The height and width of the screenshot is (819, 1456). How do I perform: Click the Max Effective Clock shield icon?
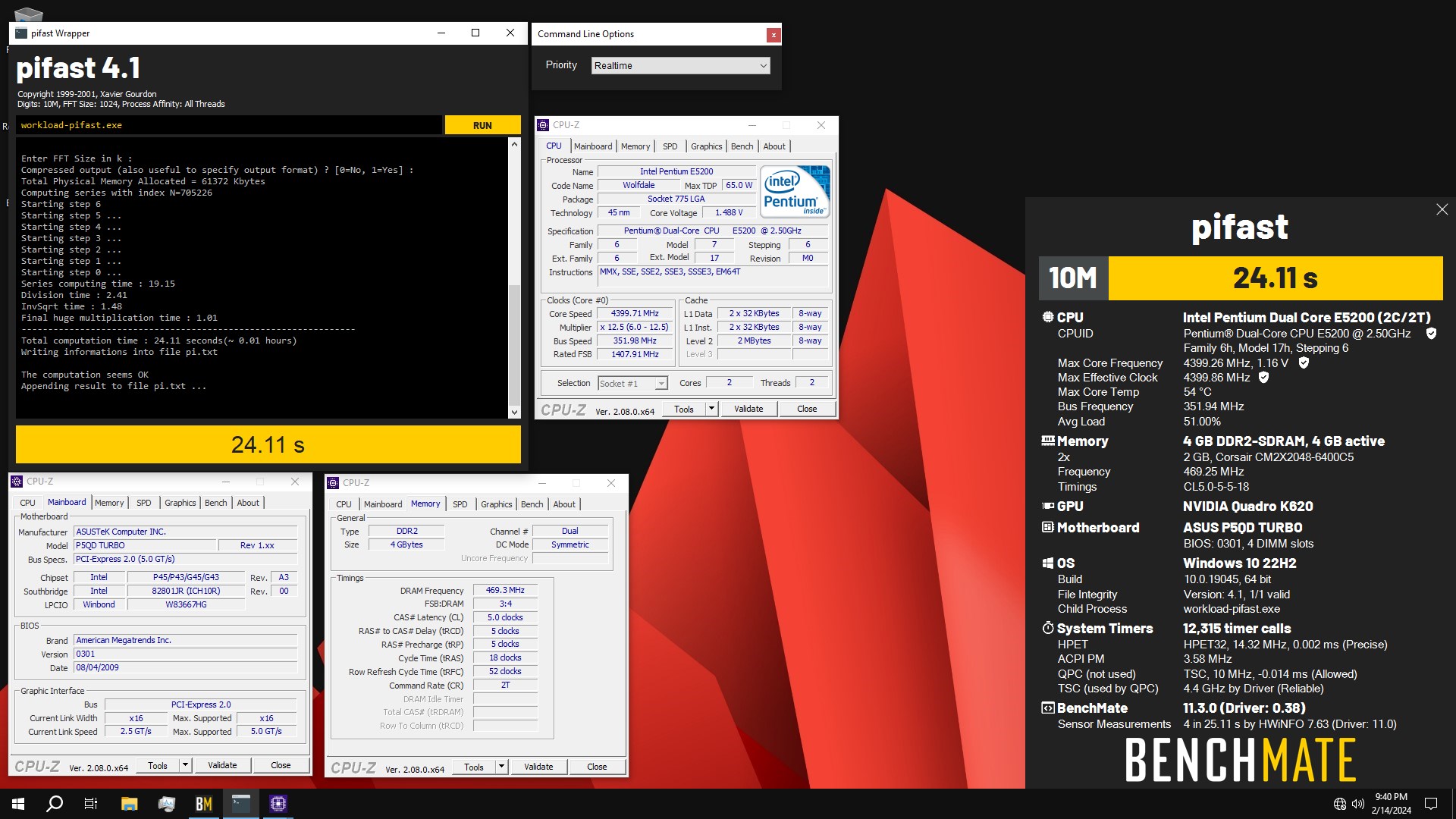(x=1263, y=377)
